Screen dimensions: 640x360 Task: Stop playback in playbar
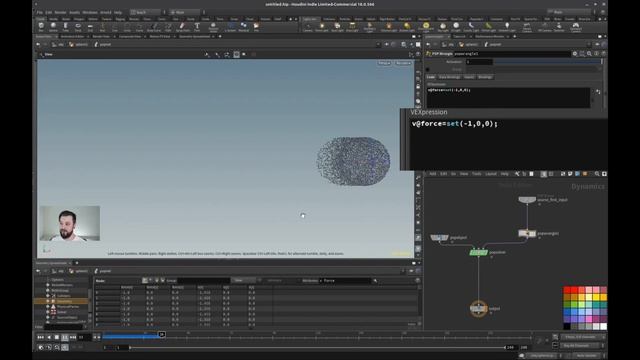click(x=57, y=337)
